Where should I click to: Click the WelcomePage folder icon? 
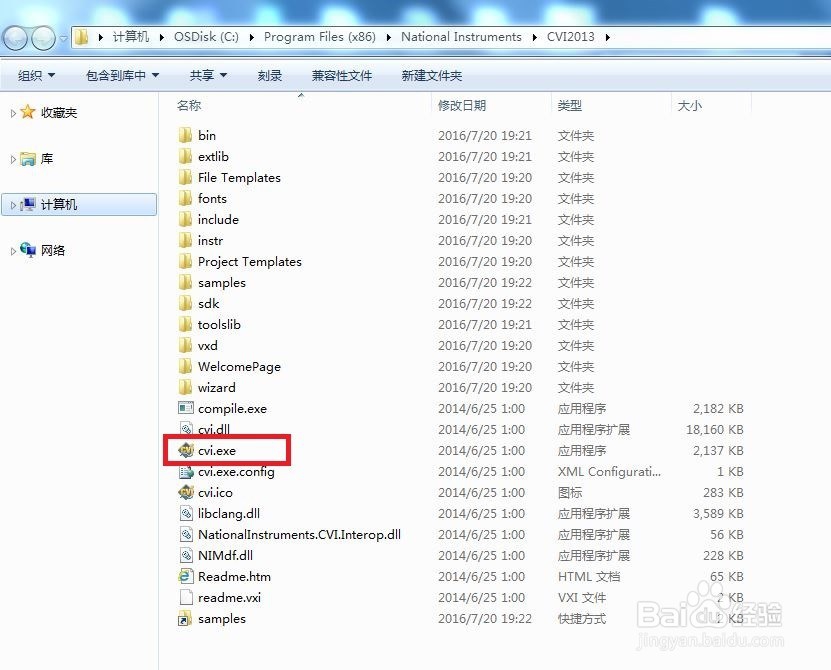coord(185,366)
